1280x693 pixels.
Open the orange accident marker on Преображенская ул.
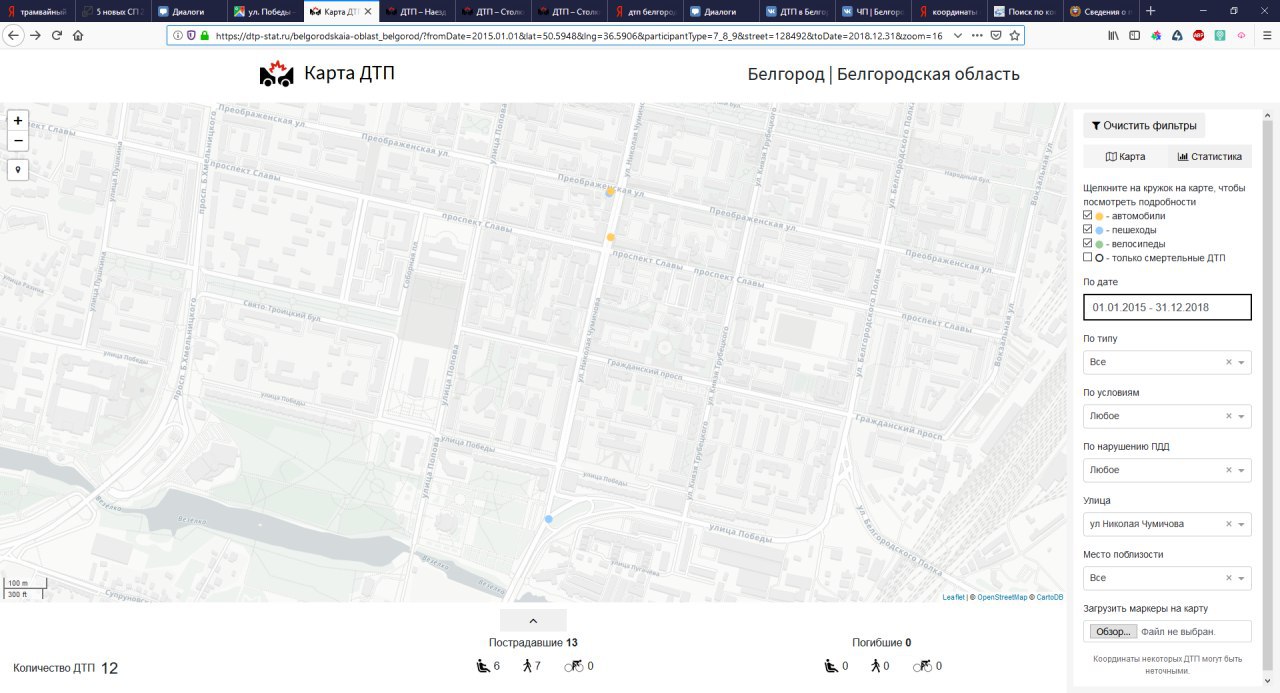[610, 191]
